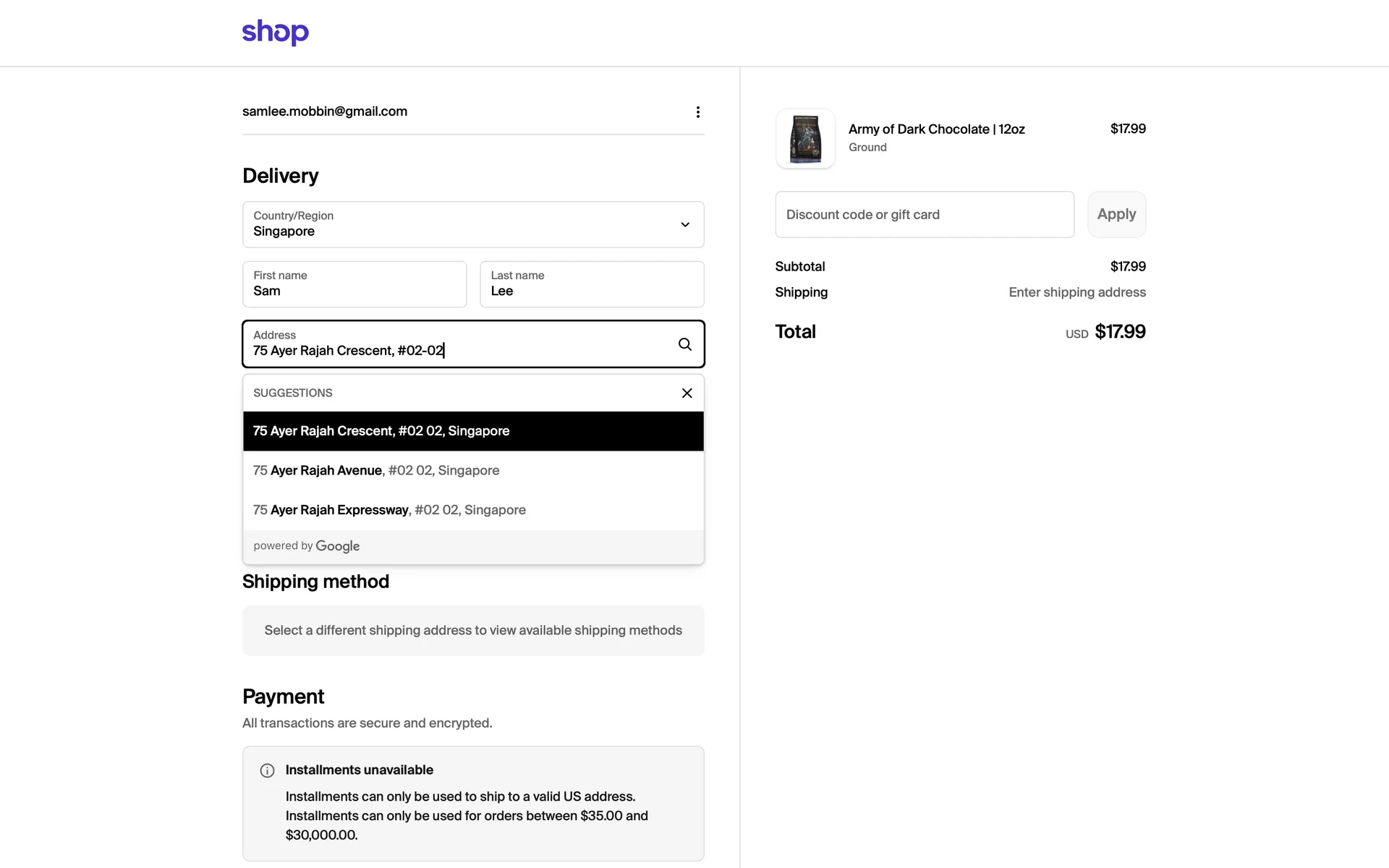Click into the Last name field
The image size is (1389, 868).
tap(591, 285)
